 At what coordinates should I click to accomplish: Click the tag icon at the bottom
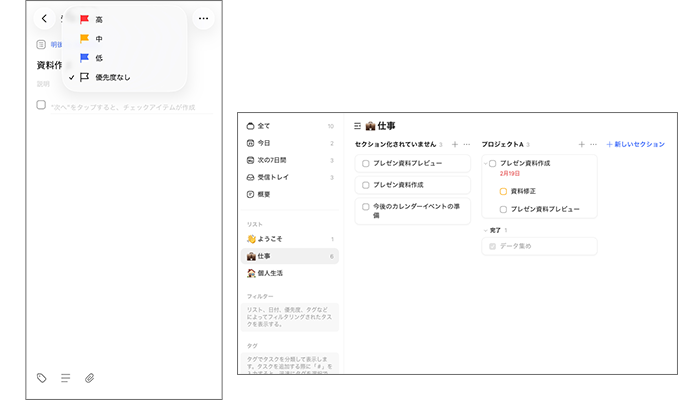(x=41, y=378)
